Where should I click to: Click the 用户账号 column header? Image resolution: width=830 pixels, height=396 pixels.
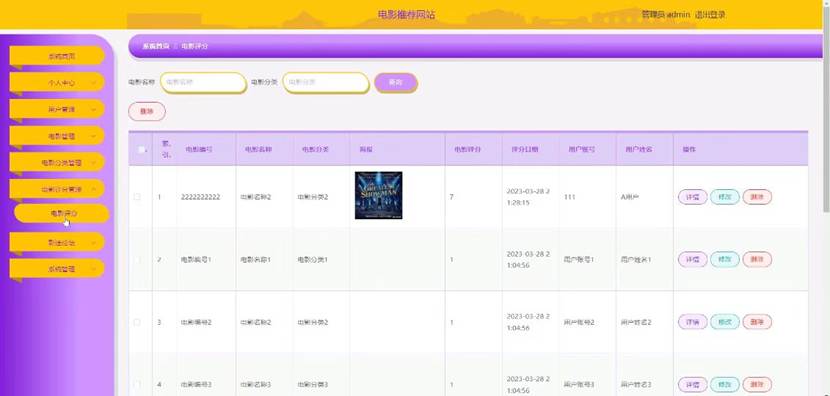(x=581, y=149)
